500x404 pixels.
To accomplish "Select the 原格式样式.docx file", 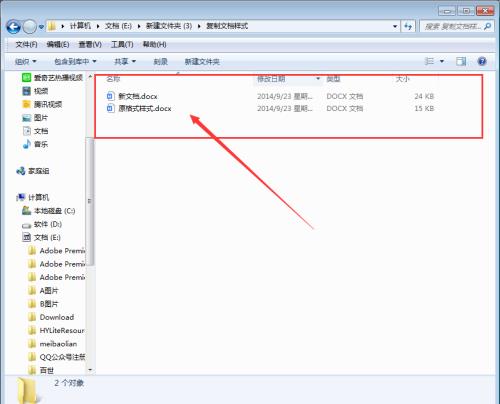I will (139, 108).
